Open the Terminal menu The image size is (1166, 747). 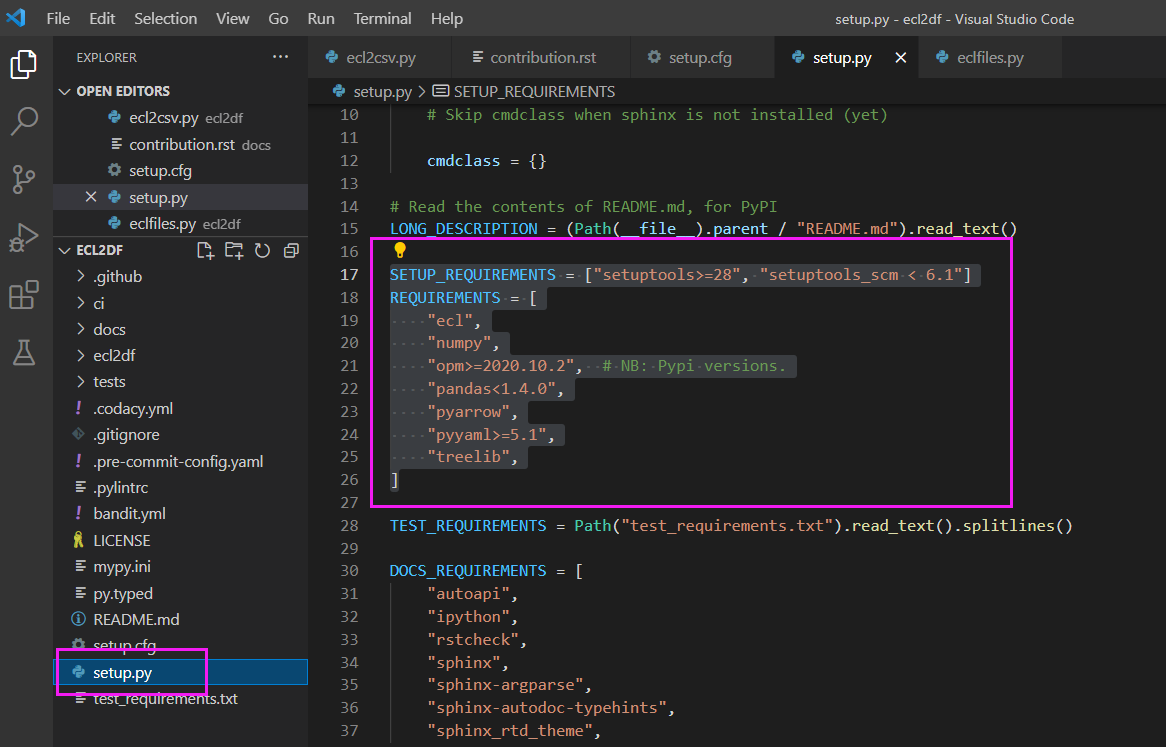382,19
